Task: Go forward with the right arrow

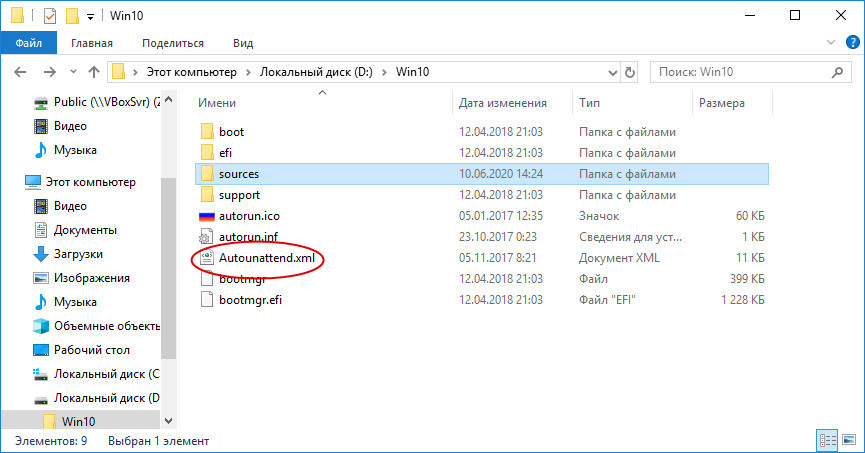Action: (50, 72)
